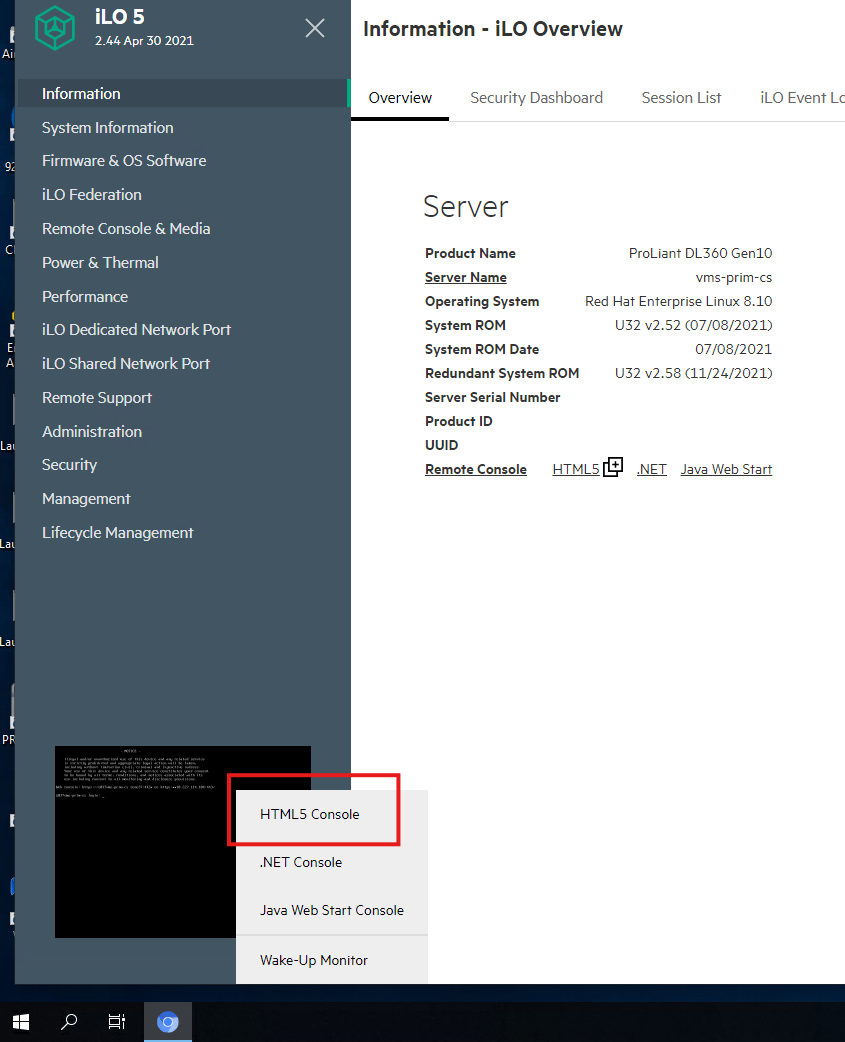Click the remote console thumbnail preview
The width and height of the screenshot is (845, 1042).
145,841
